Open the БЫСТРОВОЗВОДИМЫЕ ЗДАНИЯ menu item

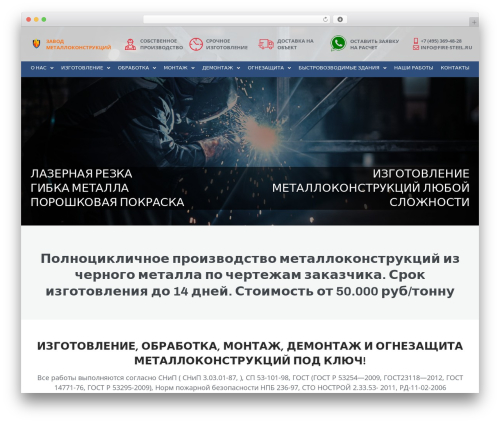(339, 68)
